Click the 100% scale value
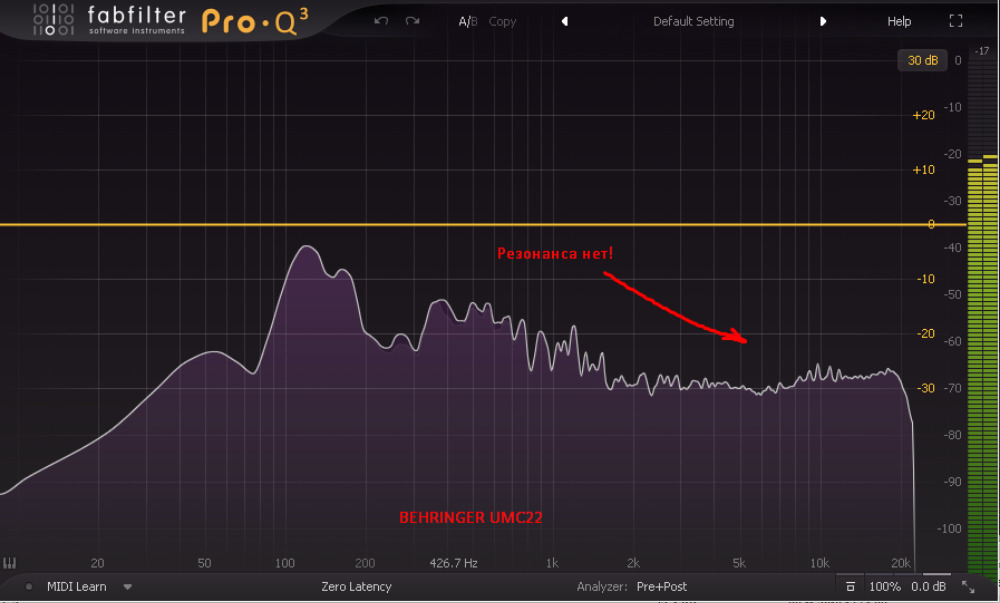Screen dimensions: 1000x603 click(x=885, y=586)
